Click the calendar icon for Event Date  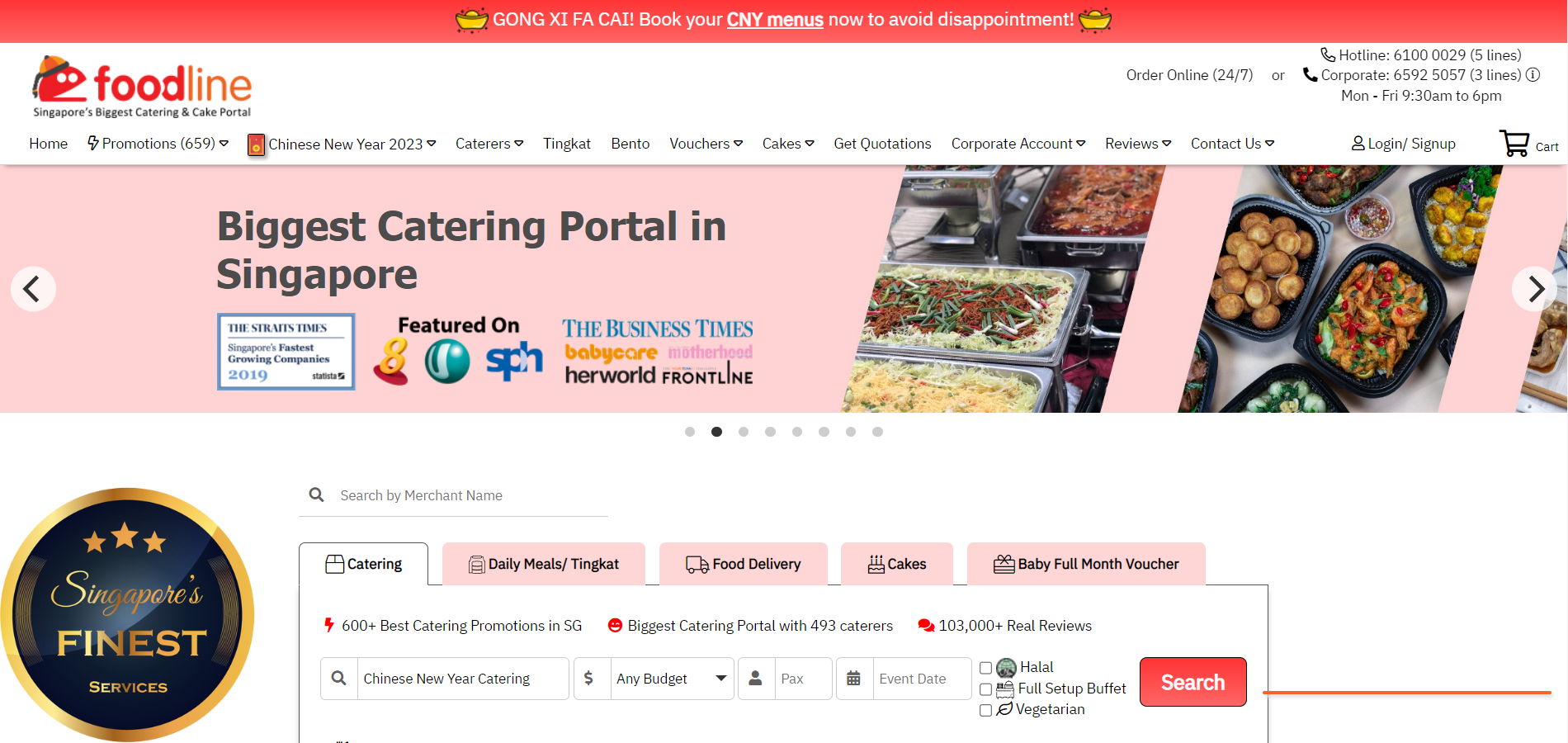[x=854, y=679]
